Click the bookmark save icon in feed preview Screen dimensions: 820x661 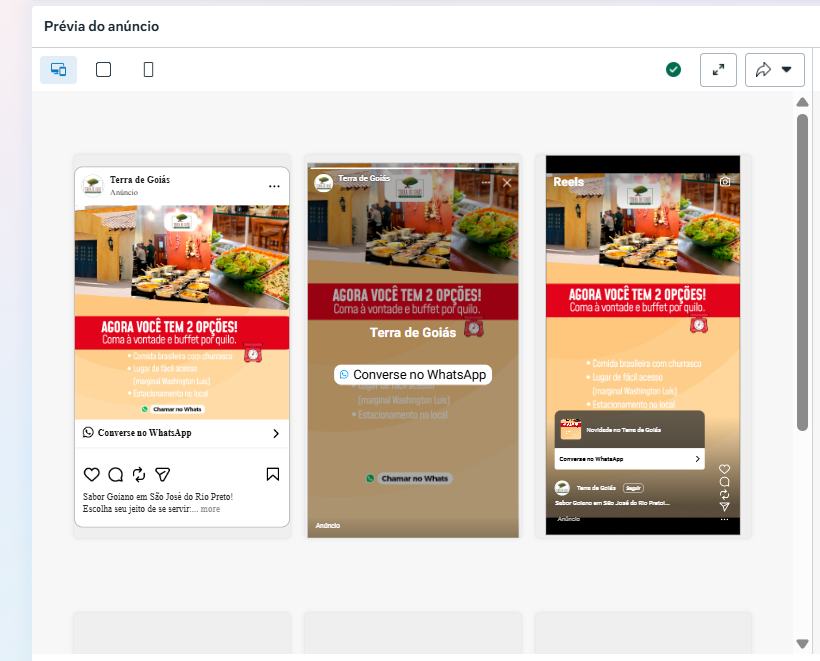click(272, 474)
